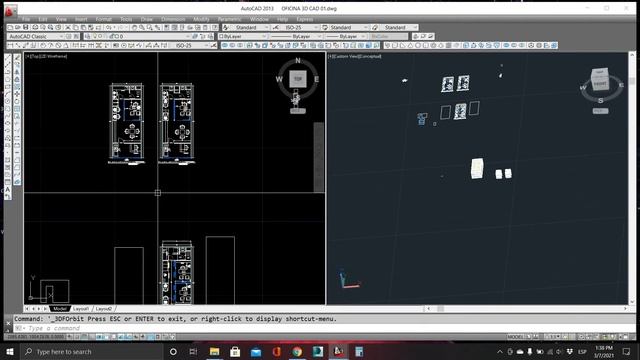This screenshot has height=360, width=640.
Task: Open Windows Start menu
Action: [10, 351]
